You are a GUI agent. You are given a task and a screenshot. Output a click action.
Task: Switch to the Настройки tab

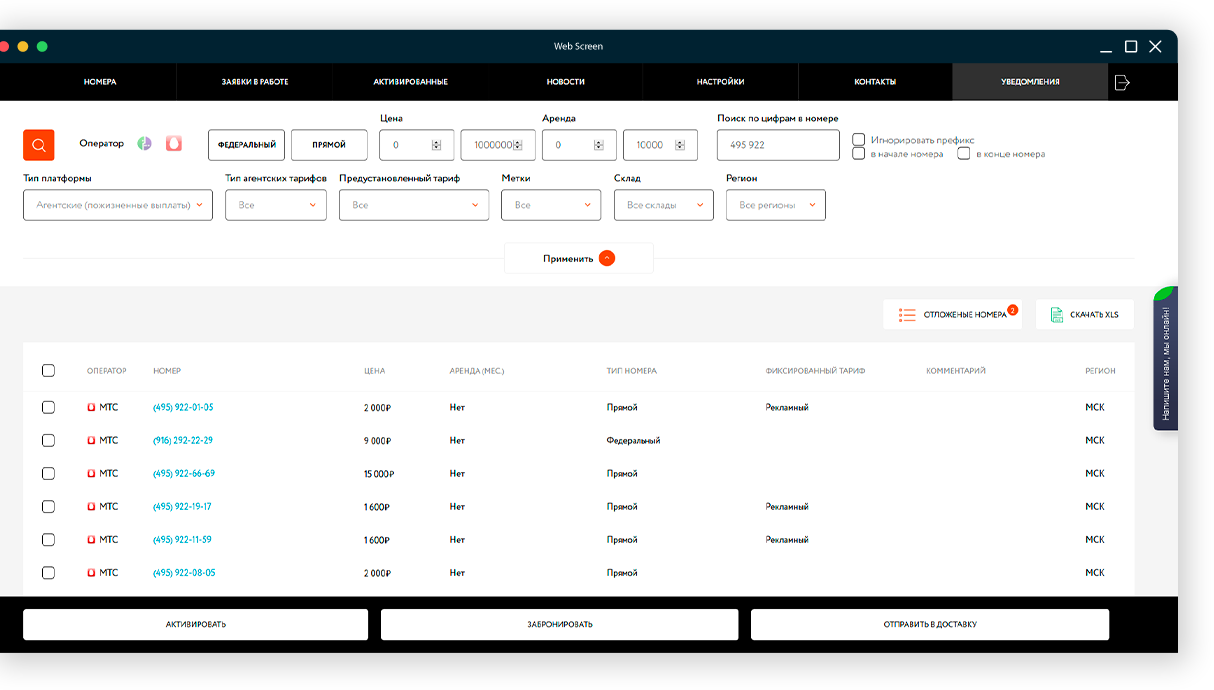click(x=721, y=82)
